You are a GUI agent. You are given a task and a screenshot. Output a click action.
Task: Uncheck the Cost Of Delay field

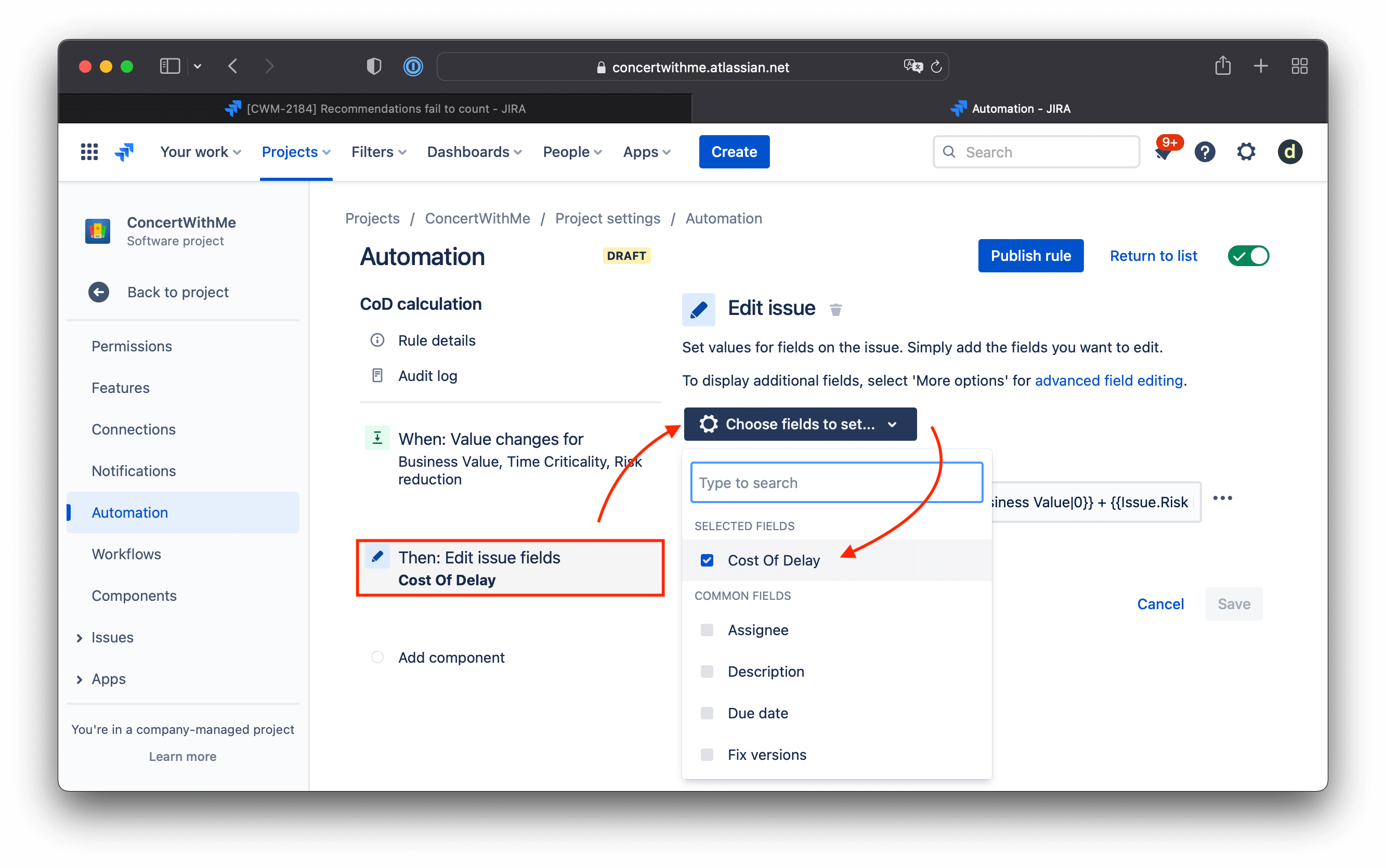707,560
